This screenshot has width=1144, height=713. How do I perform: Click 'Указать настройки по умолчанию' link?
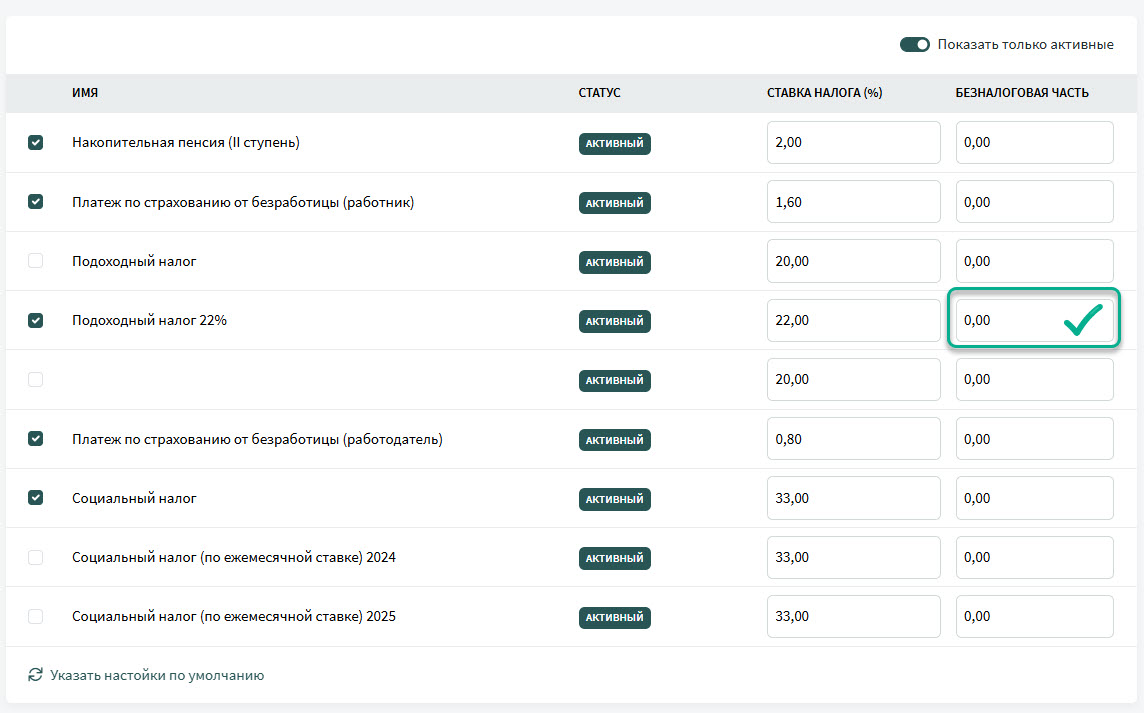click(157, 675)
